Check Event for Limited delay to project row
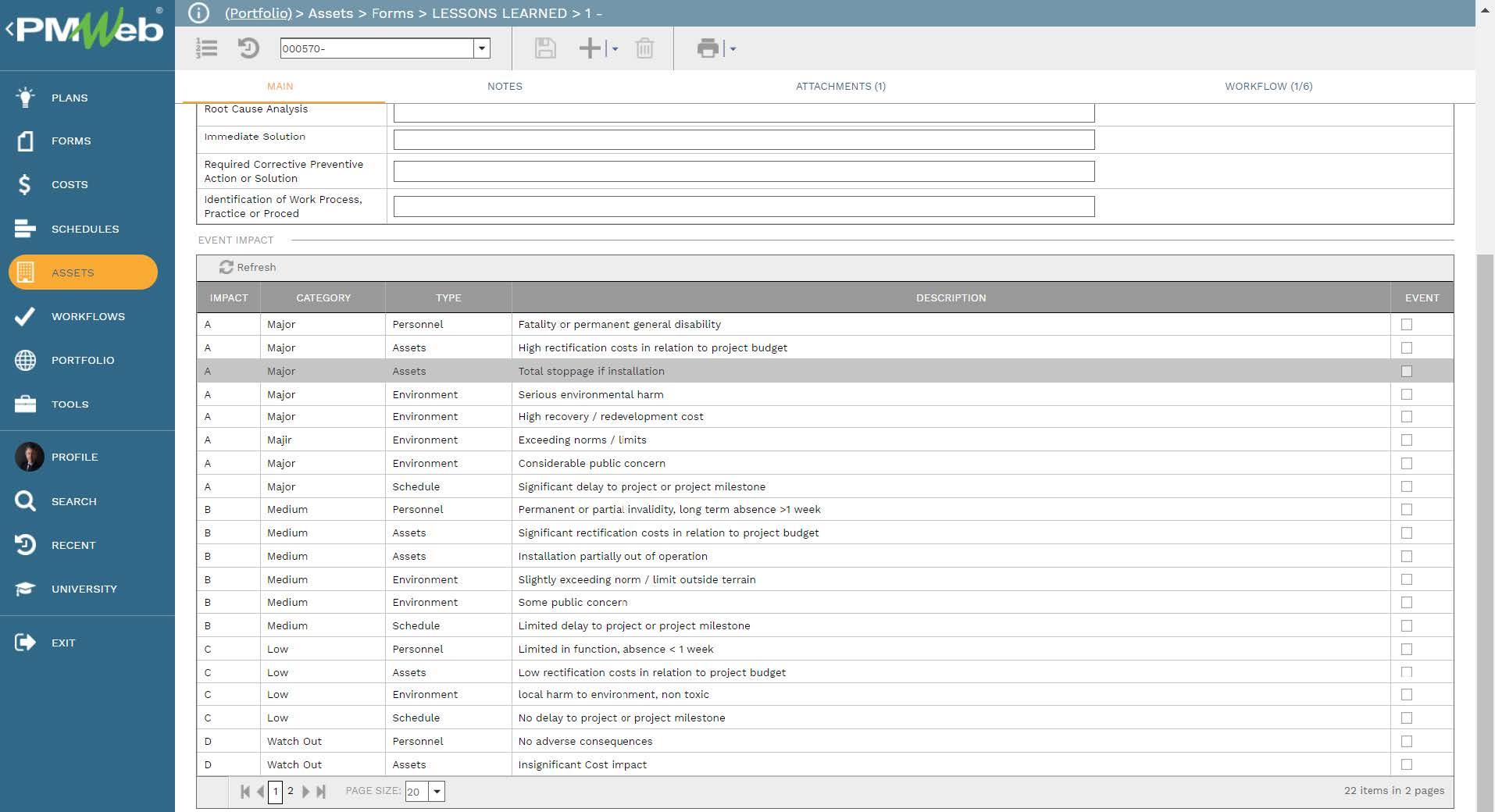The height and width of the screenshot is (812, 1495). 1407,625
